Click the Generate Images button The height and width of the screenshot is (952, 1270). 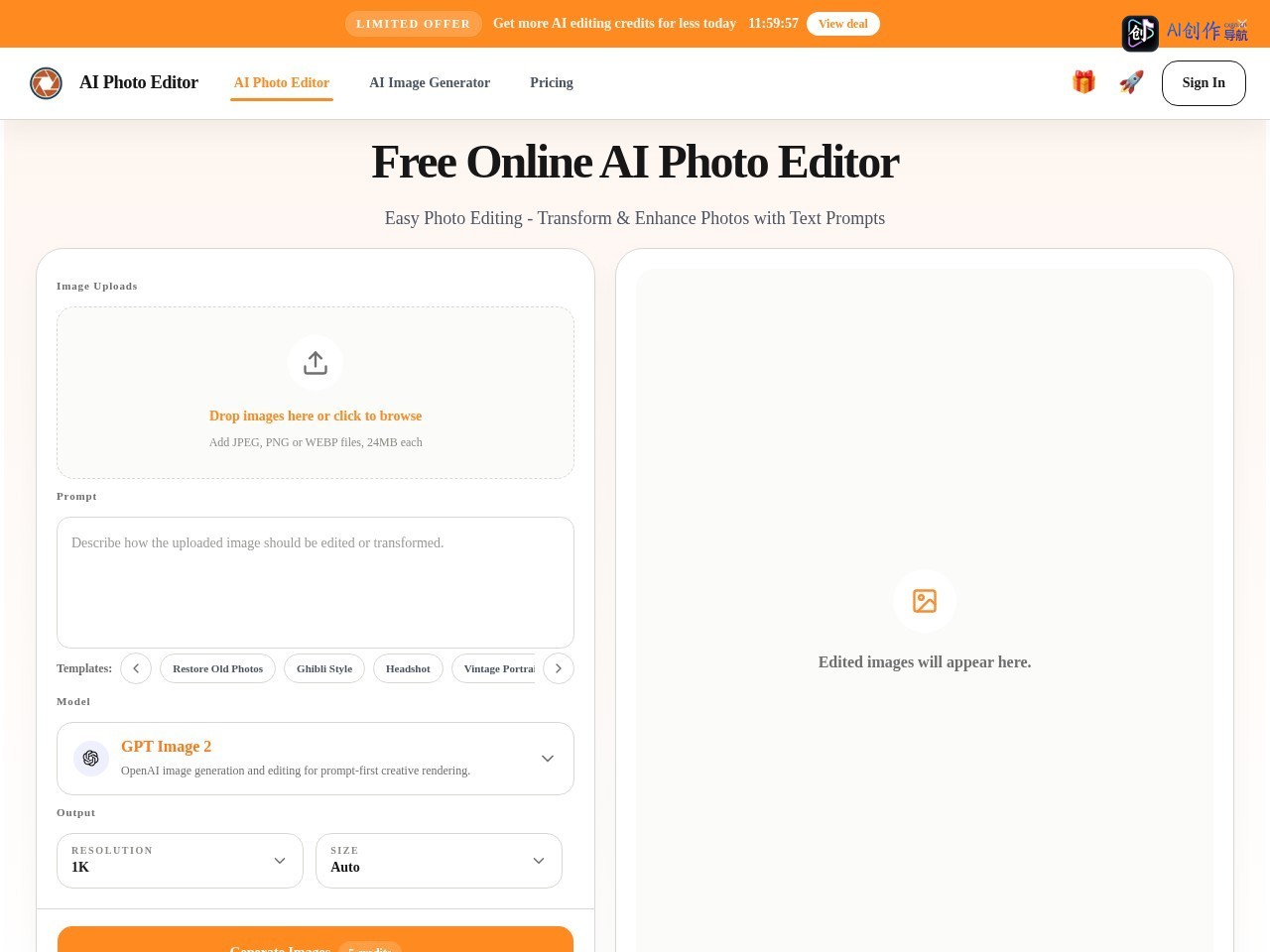click(x=316, y=939)
